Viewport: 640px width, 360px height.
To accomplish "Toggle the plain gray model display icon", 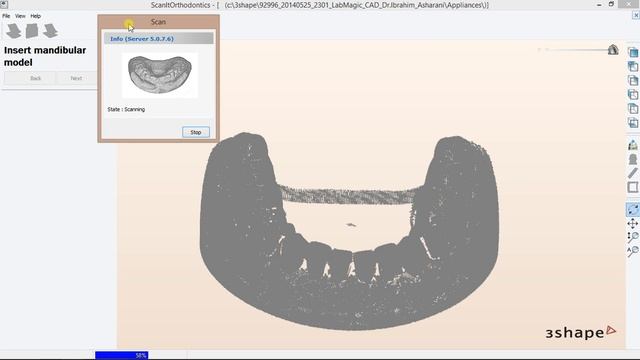I will [x=633, y=159].
